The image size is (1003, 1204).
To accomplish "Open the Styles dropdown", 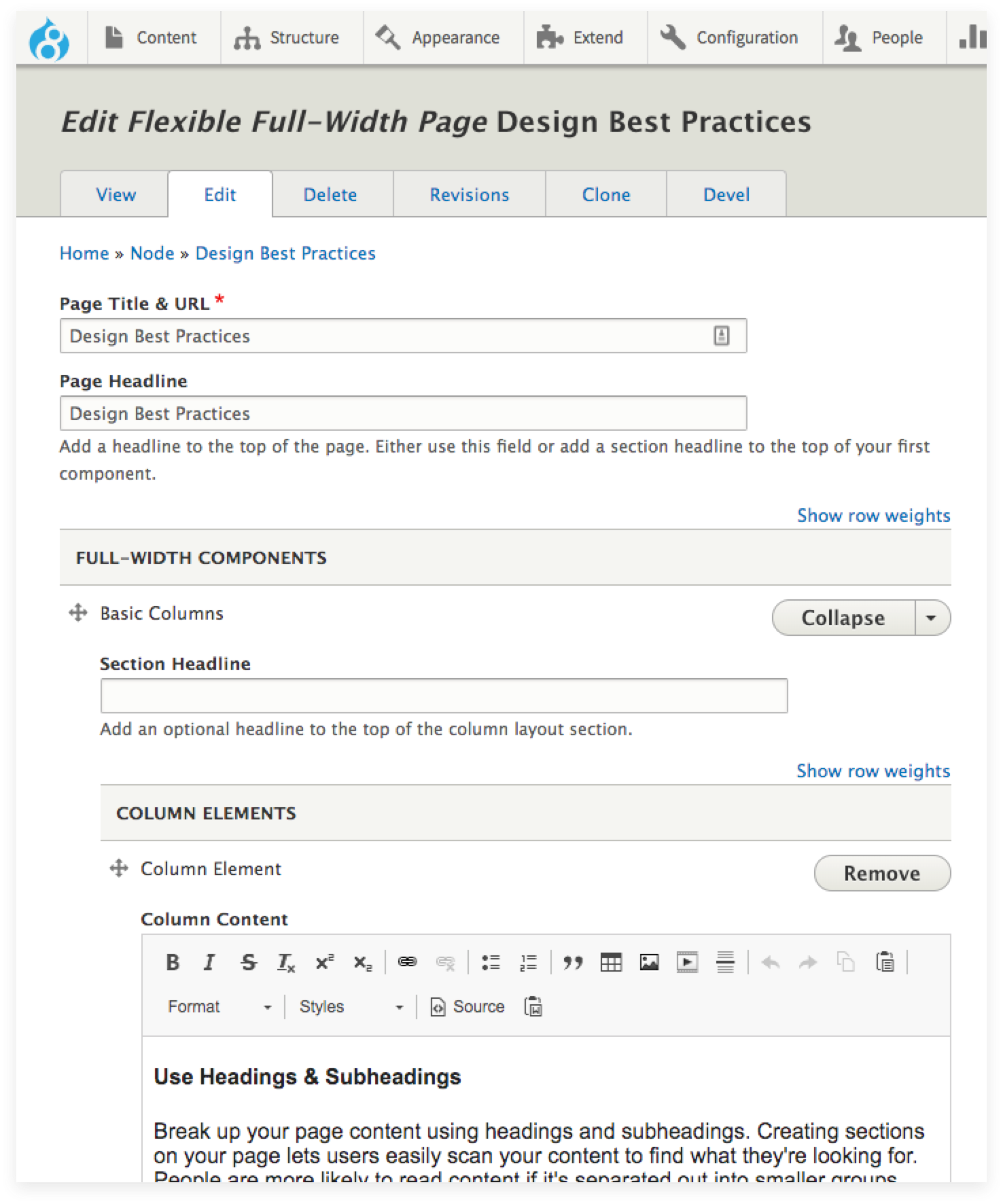I will (351, 1006).
